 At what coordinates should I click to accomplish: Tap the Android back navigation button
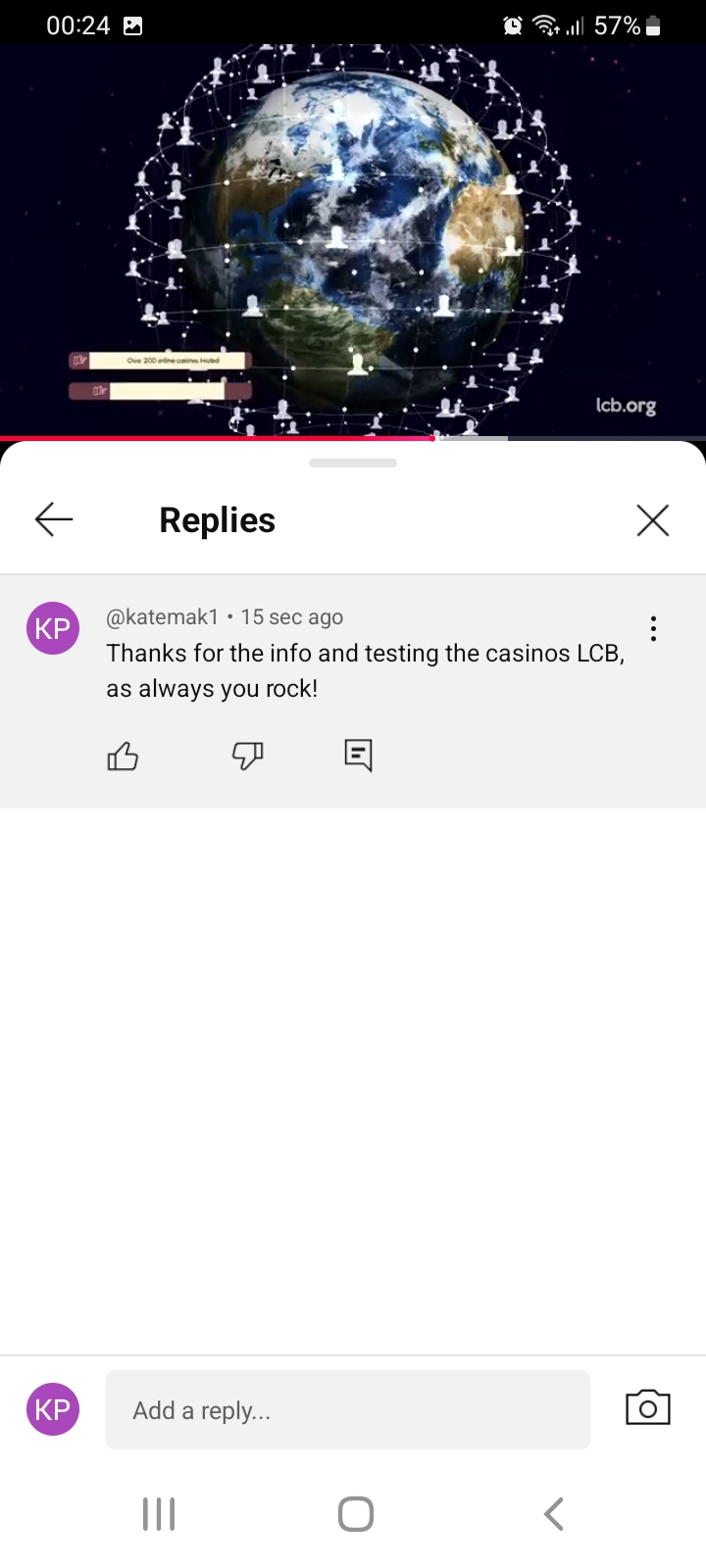pos(554,1513)
